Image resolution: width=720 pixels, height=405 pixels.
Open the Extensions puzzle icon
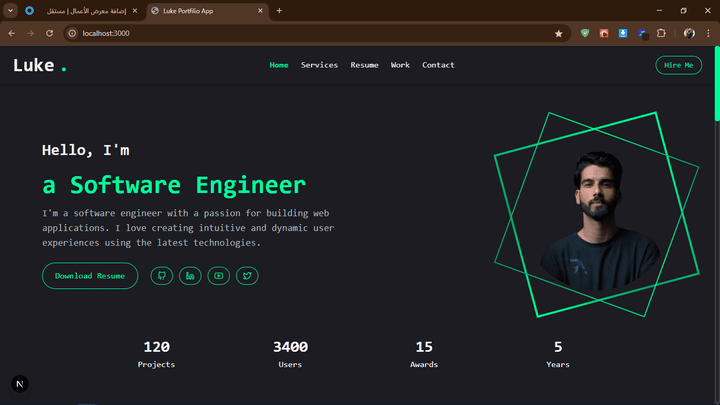point(661,33)
